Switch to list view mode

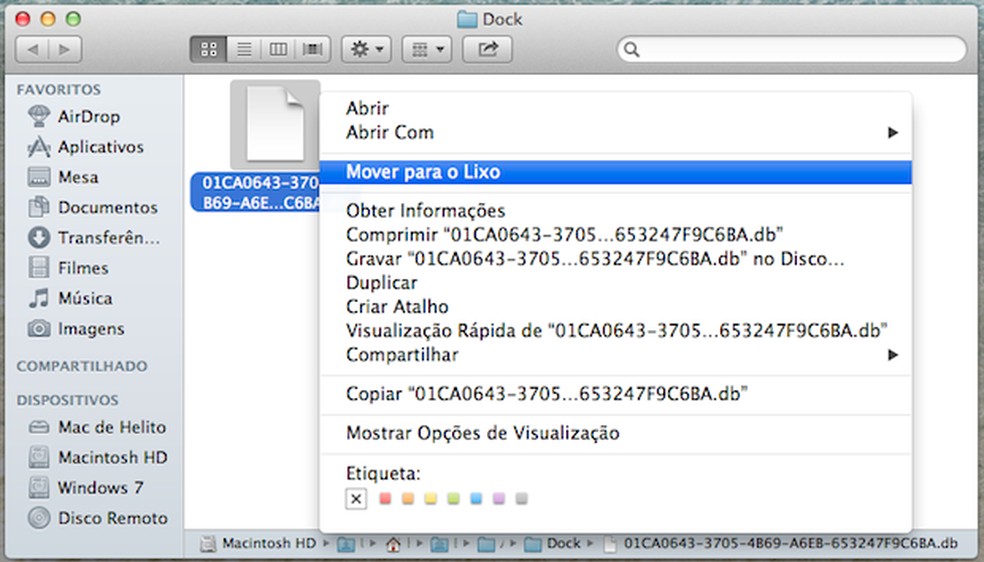[x=244, y=50]
